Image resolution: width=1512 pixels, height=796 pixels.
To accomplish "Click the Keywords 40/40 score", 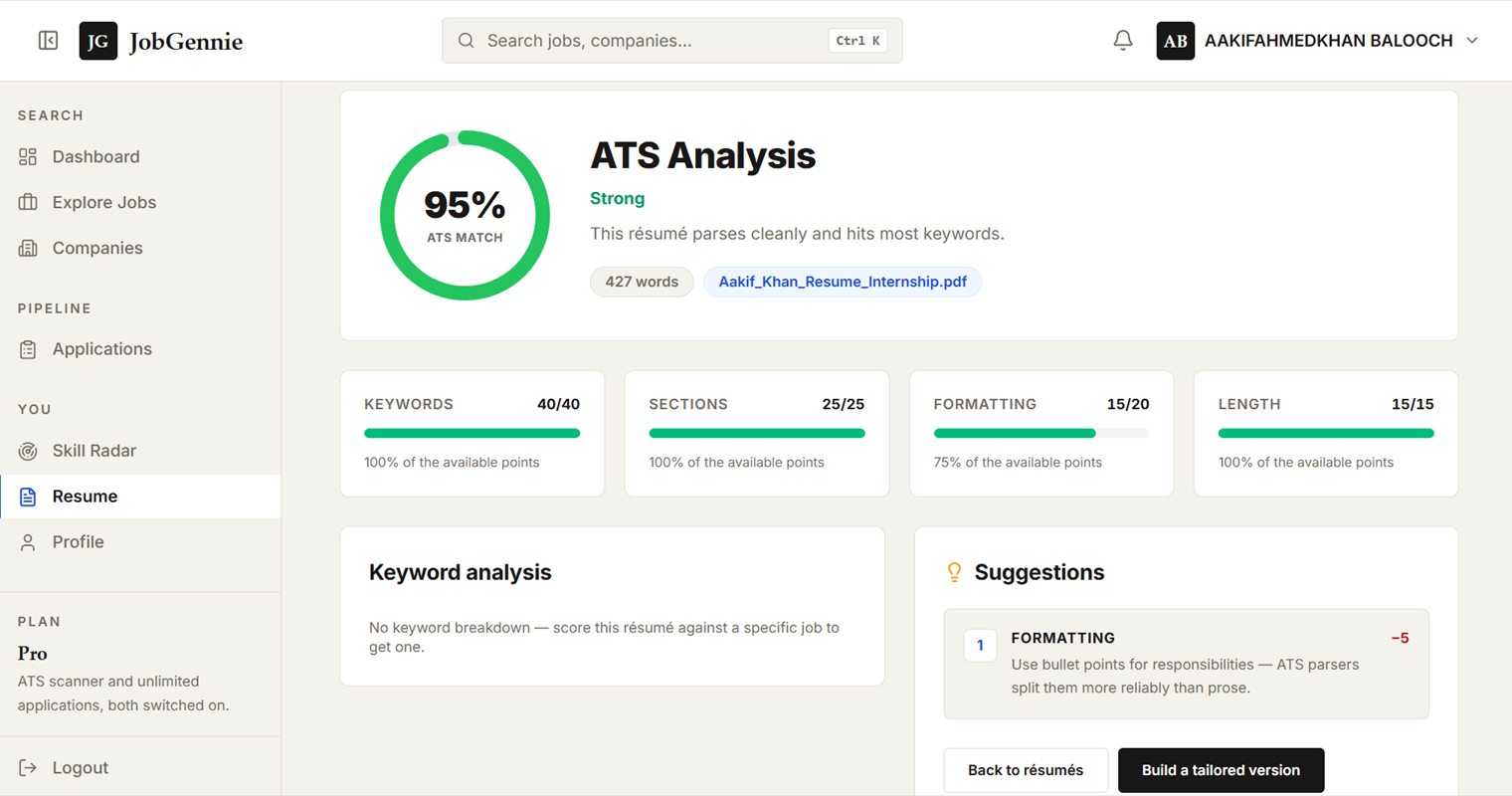I will 558,404.
